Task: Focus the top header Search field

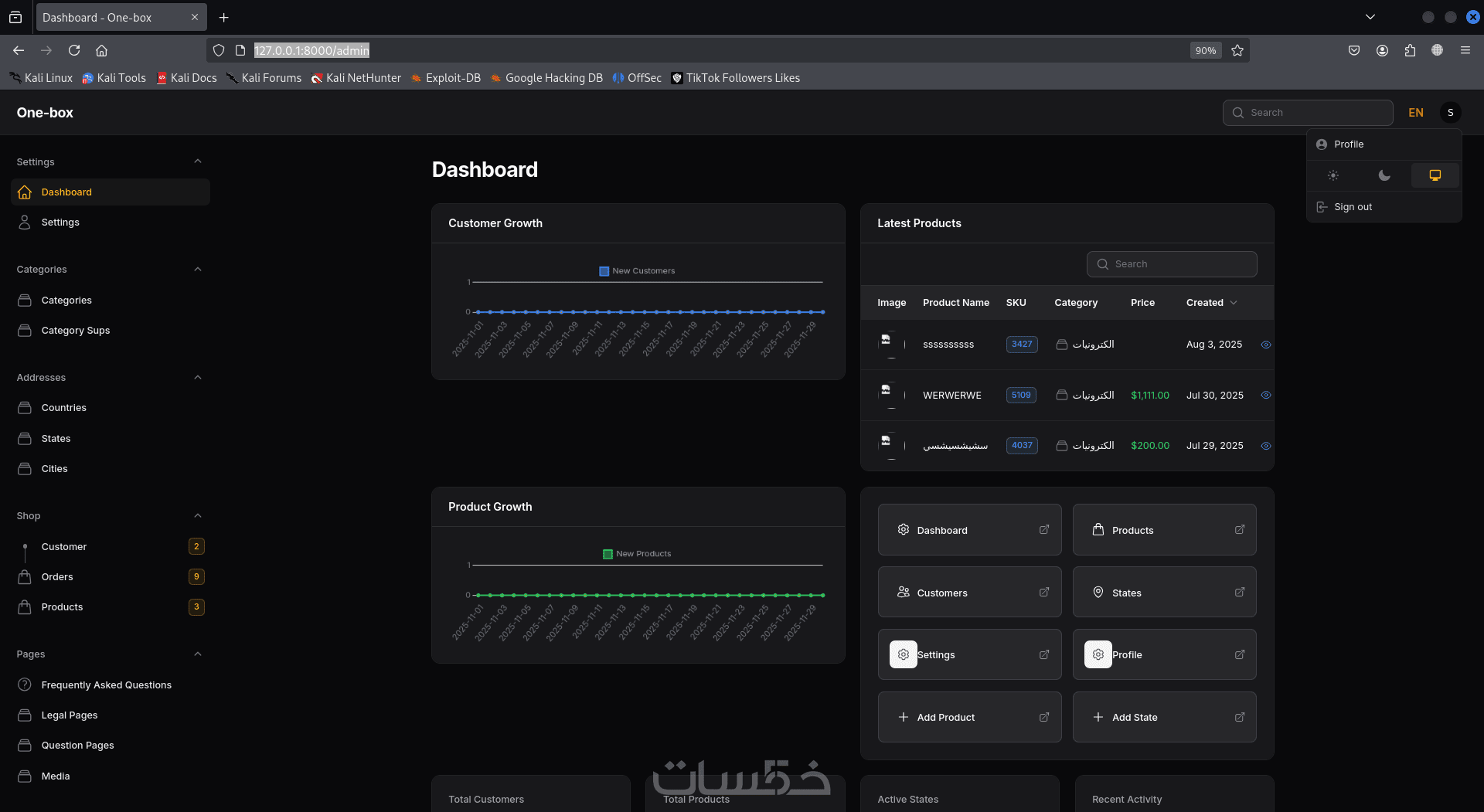Action: point(1308,113)
